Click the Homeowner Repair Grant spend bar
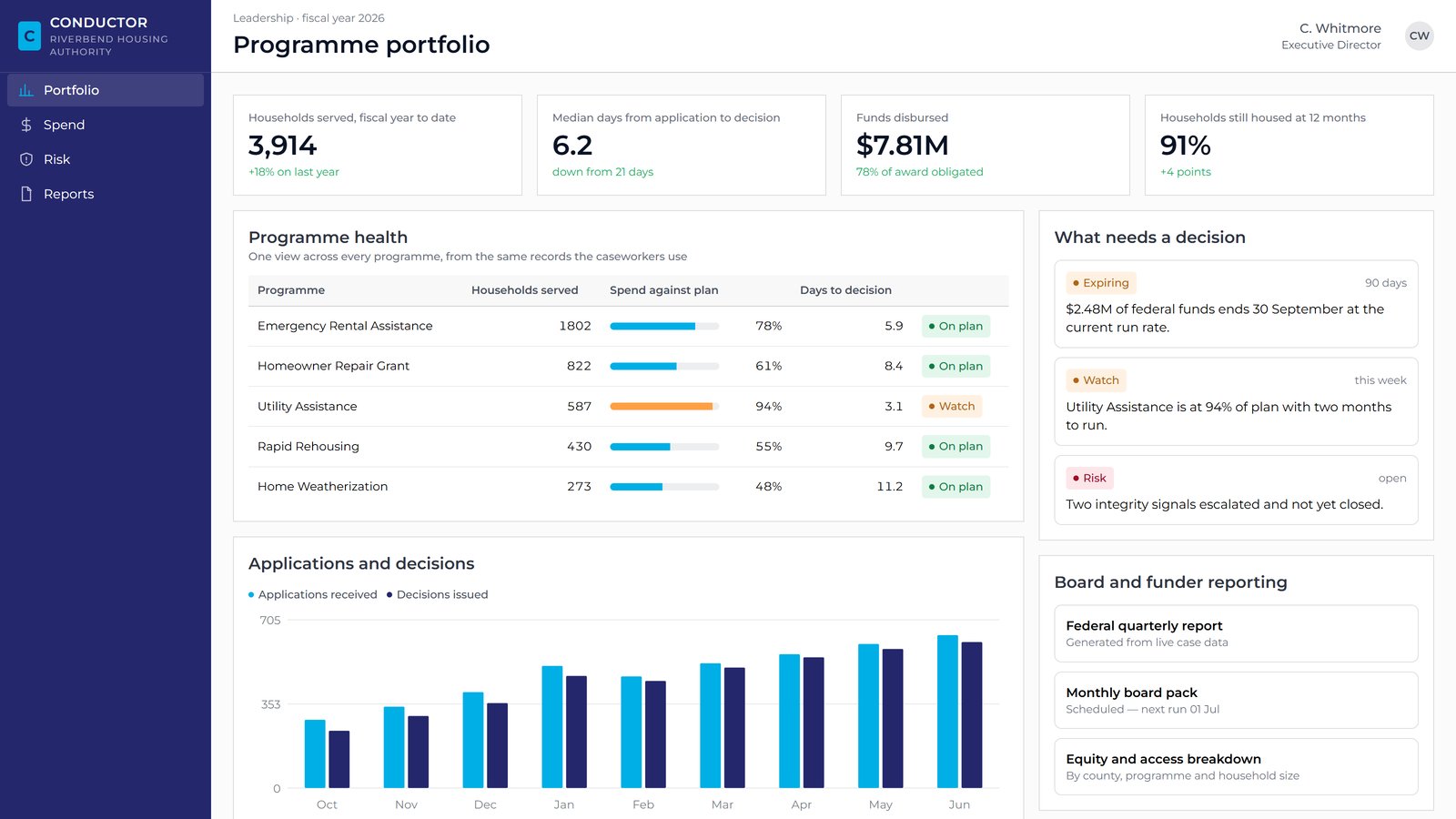1456x819 pixels. [x=664, y=366]
